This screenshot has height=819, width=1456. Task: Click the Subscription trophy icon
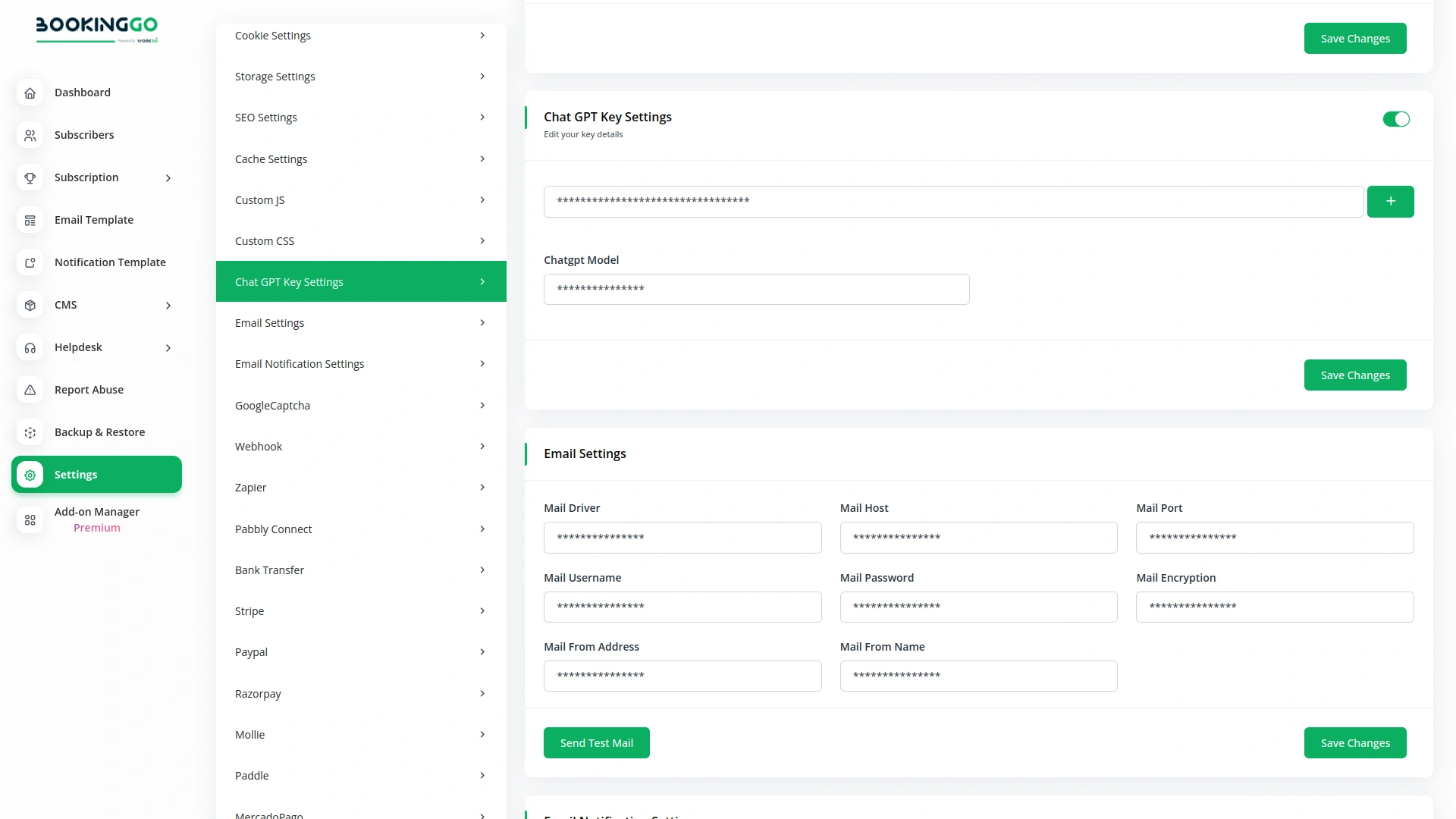pyautogui.click(x=30, y=177)
